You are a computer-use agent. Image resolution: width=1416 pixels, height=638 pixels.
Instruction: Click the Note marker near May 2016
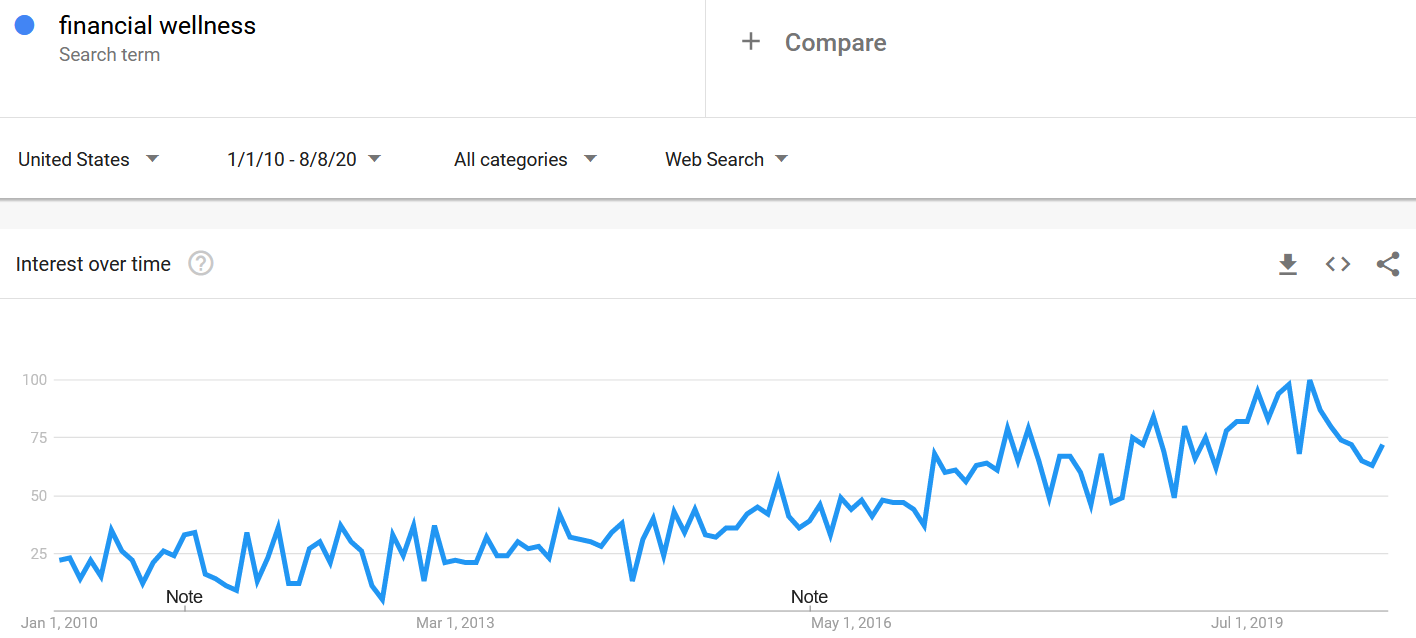tap(809, 597)
